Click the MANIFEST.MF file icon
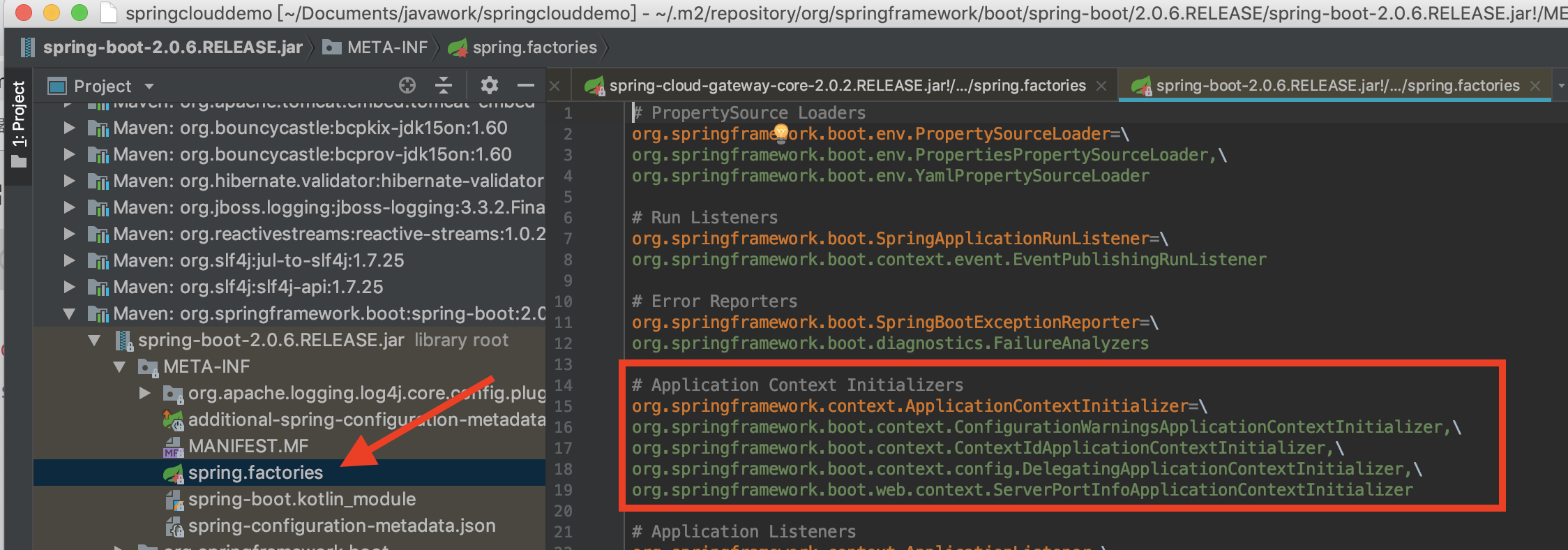Screen dimensions: 1568x550 [173, 447]
